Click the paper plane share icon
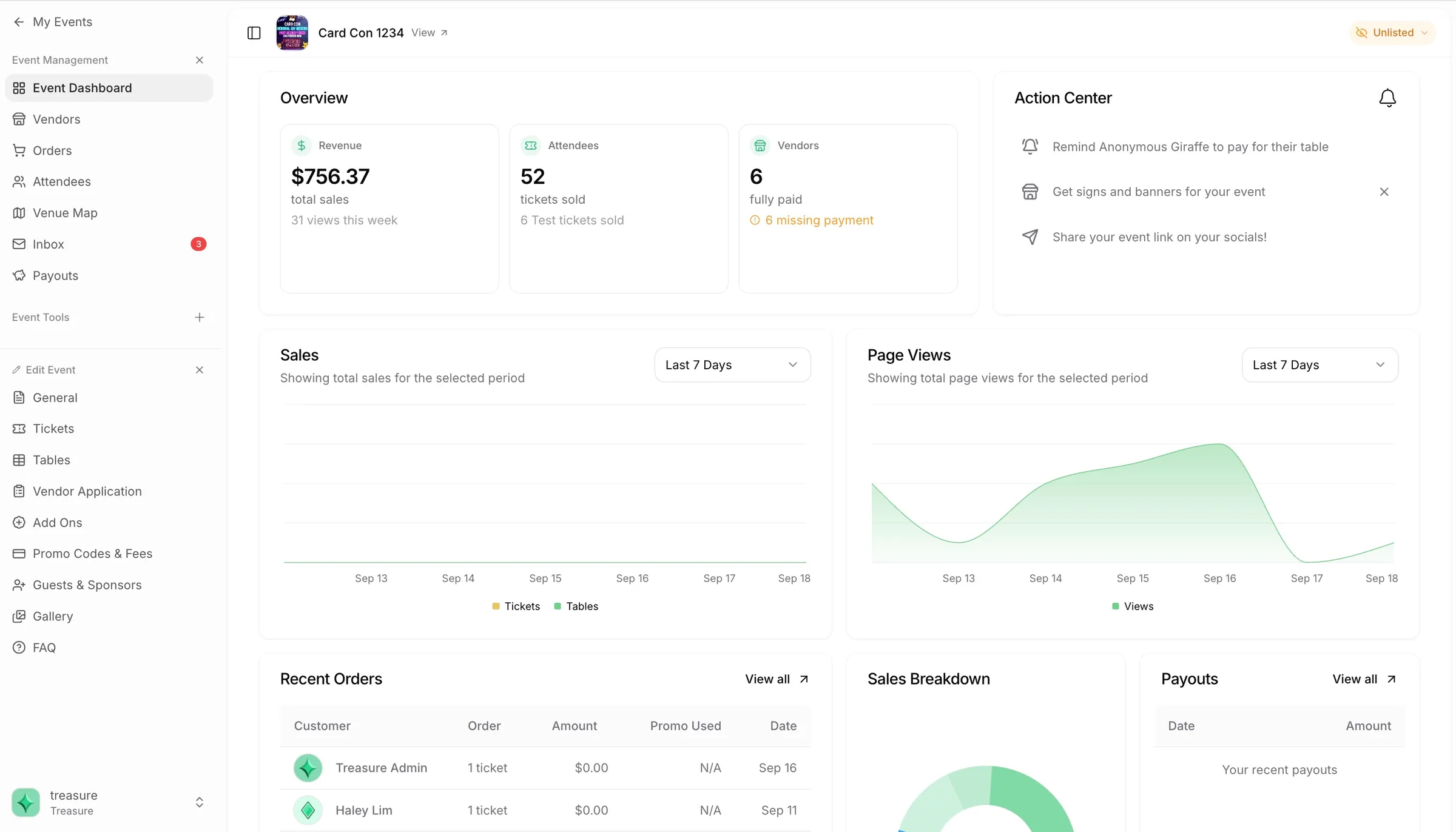1456x832 pixels. coord(1030,237)
